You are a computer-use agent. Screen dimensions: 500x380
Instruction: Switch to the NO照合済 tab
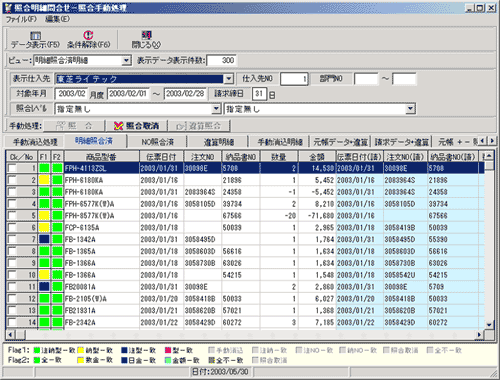(x=158, y=142)
